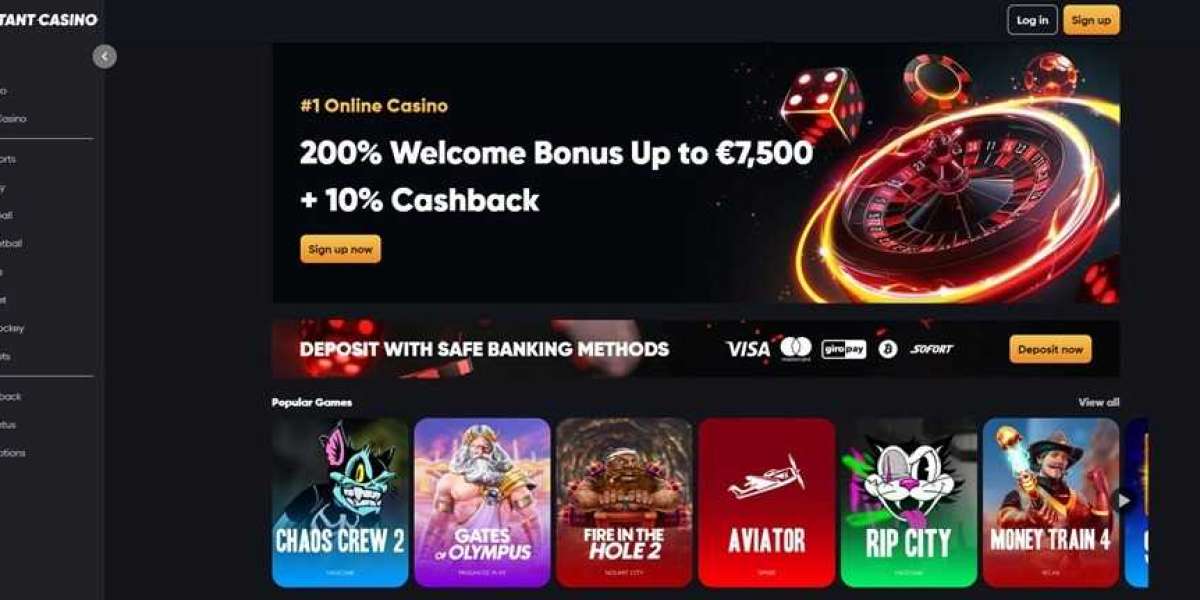The width and height of the screenshot is (1200, 600).
Task: Launch the Gates of Olympus game
Action: [x=482, y=502]
